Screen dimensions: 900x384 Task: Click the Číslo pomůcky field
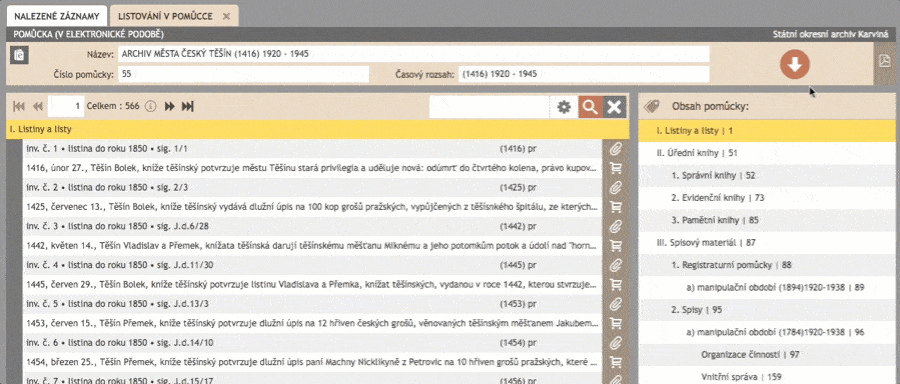243,74
